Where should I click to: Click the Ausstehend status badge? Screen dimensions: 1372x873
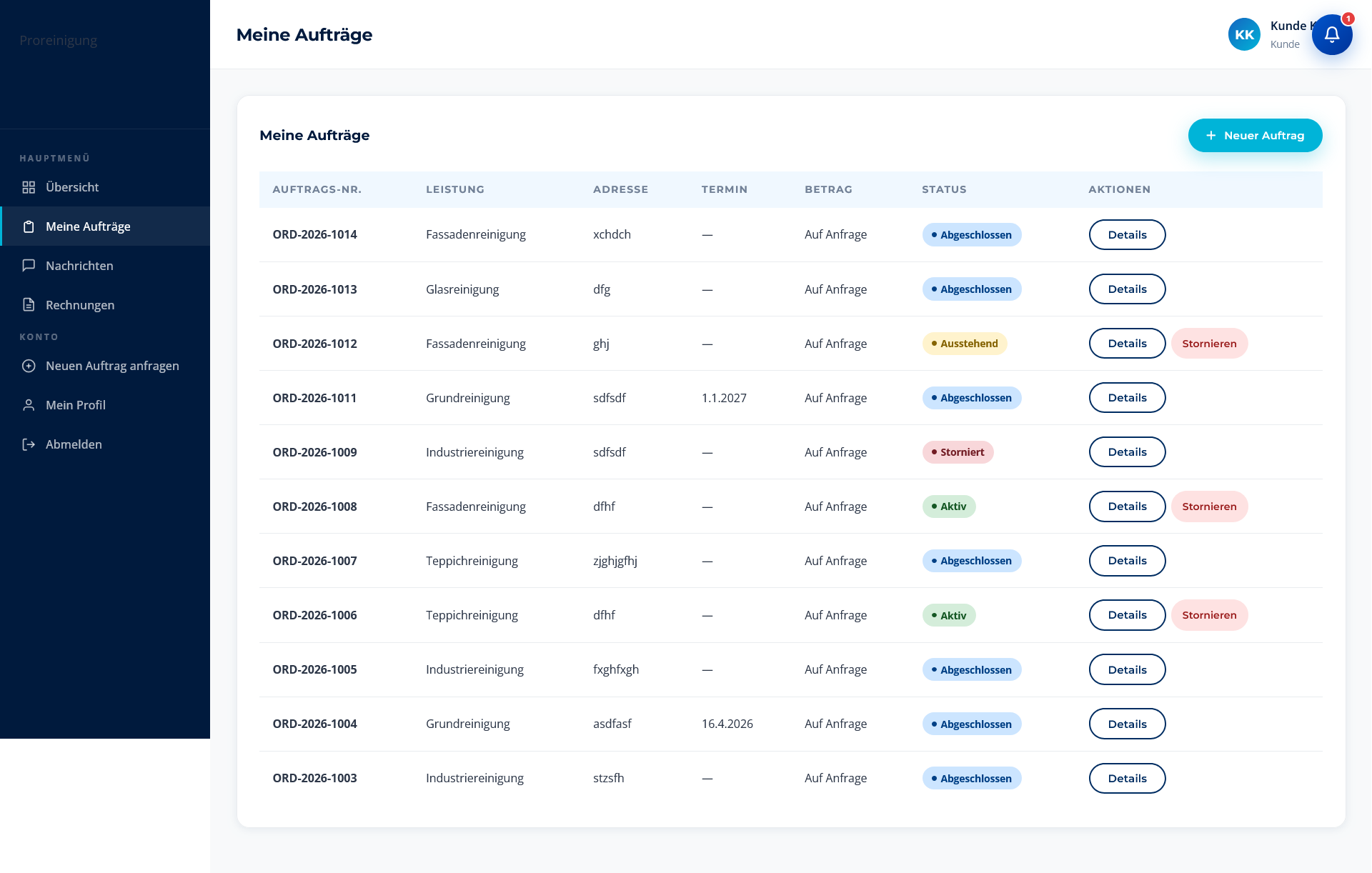click(x=965, y=344)
